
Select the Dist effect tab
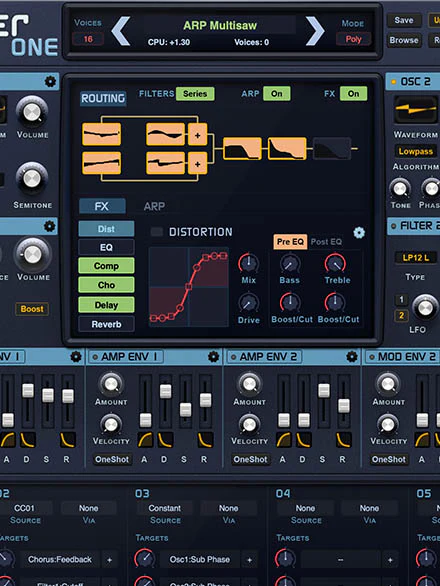(106, 229)
